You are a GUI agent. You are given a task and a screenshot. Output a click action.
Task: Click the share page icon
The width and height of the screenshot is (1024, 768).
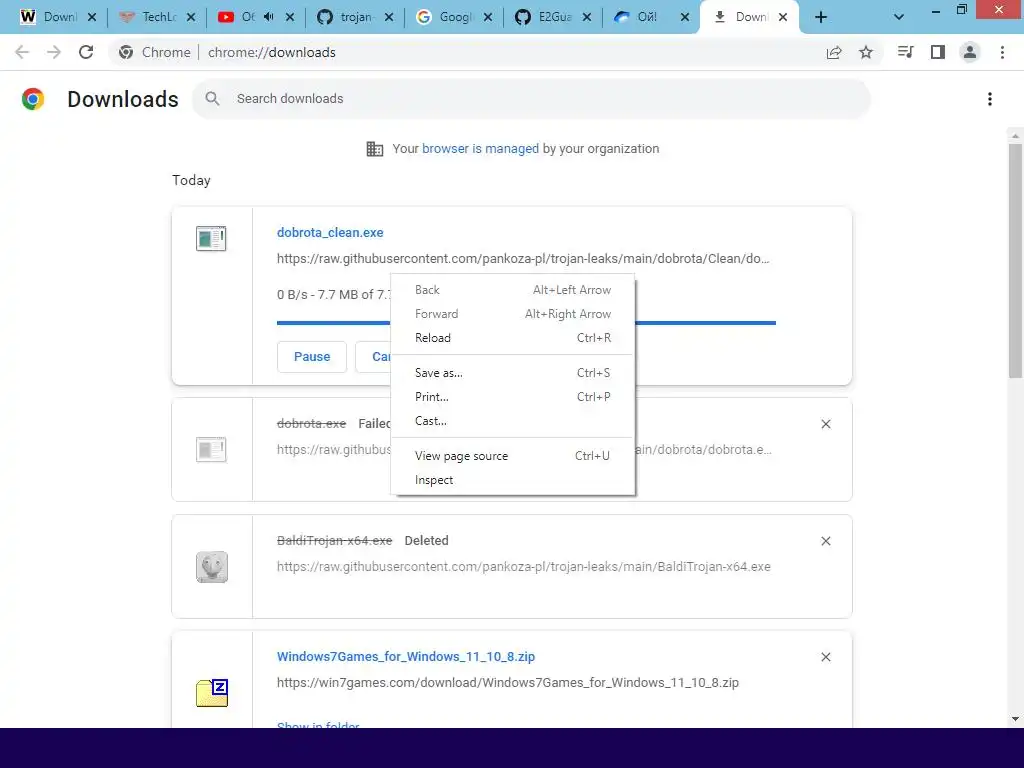coord(834,52)
